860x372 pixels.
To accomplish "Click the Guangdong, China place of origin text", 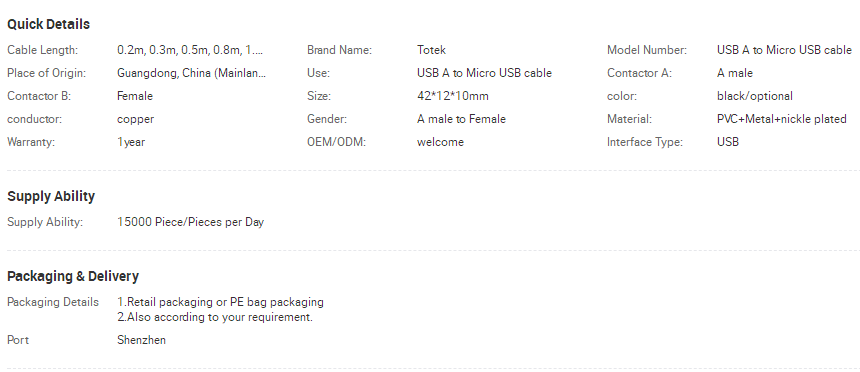I will [191, 73].
